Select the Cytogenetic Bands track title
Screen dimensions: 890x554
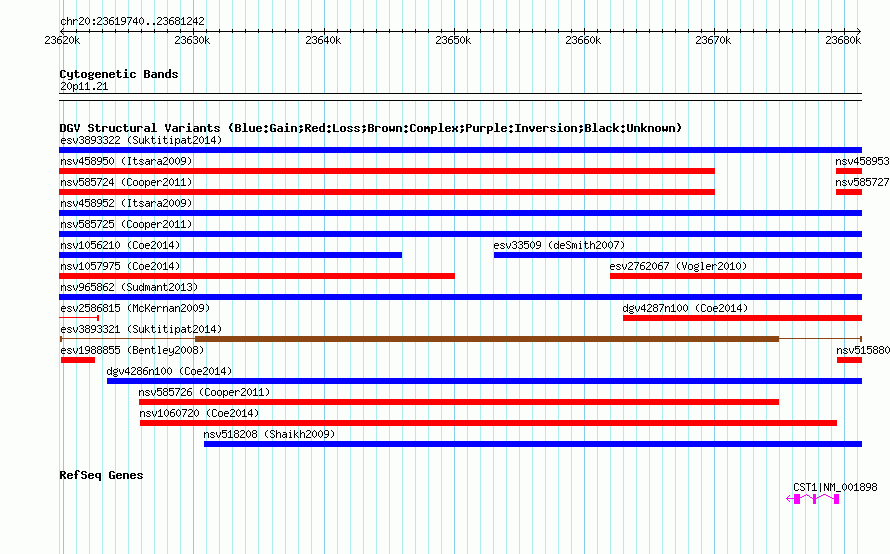119,74
